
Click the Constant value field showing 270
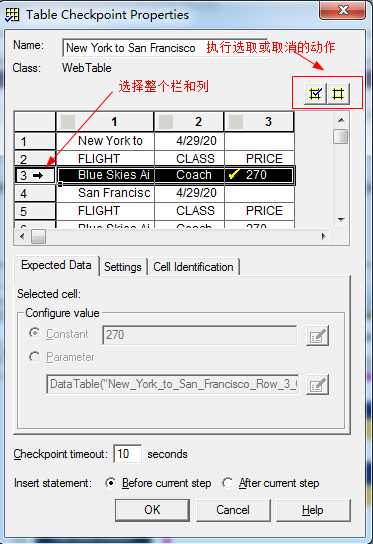pos(200,335)
